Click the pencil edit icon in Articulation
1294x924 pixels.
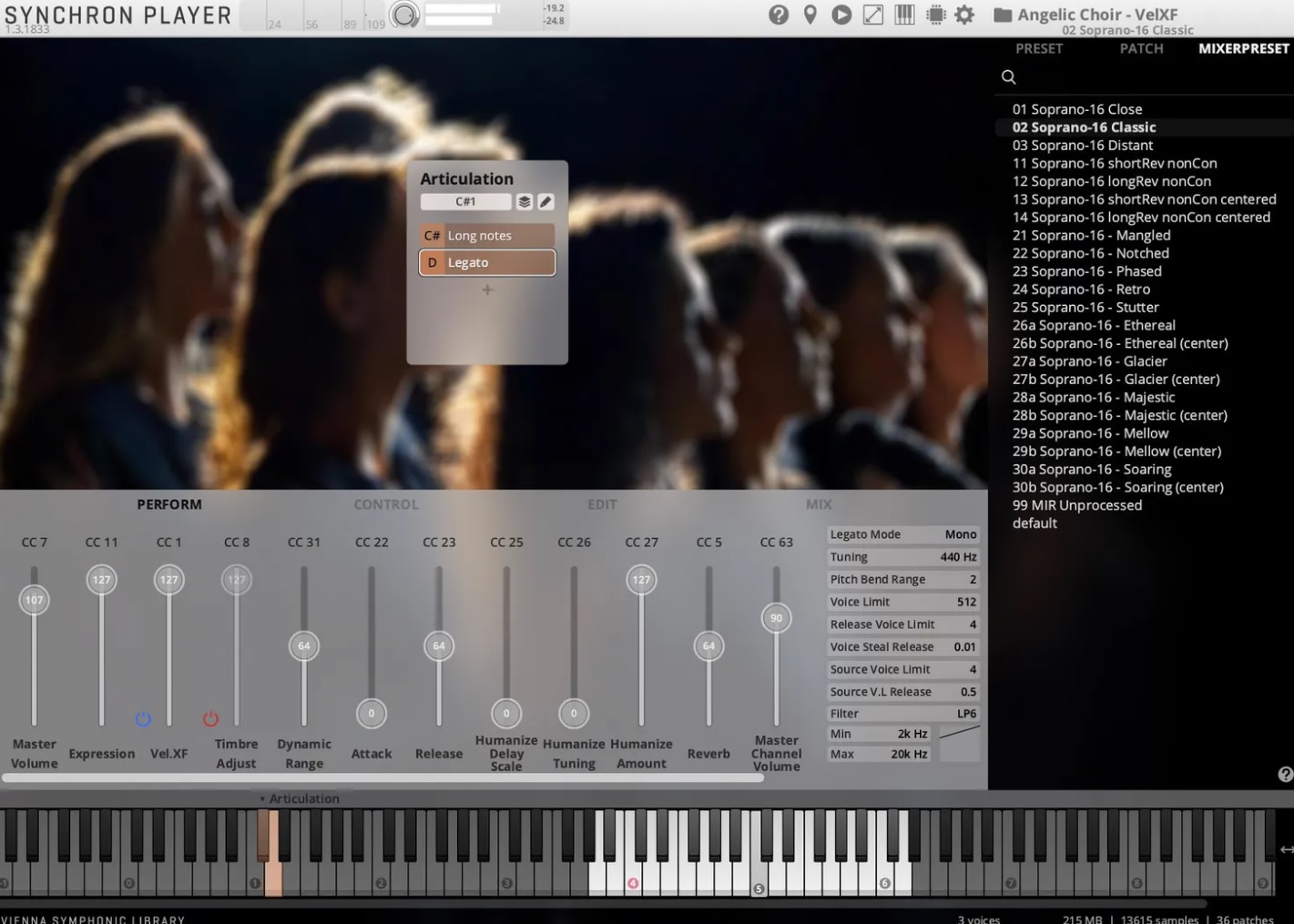coord(545,202)
